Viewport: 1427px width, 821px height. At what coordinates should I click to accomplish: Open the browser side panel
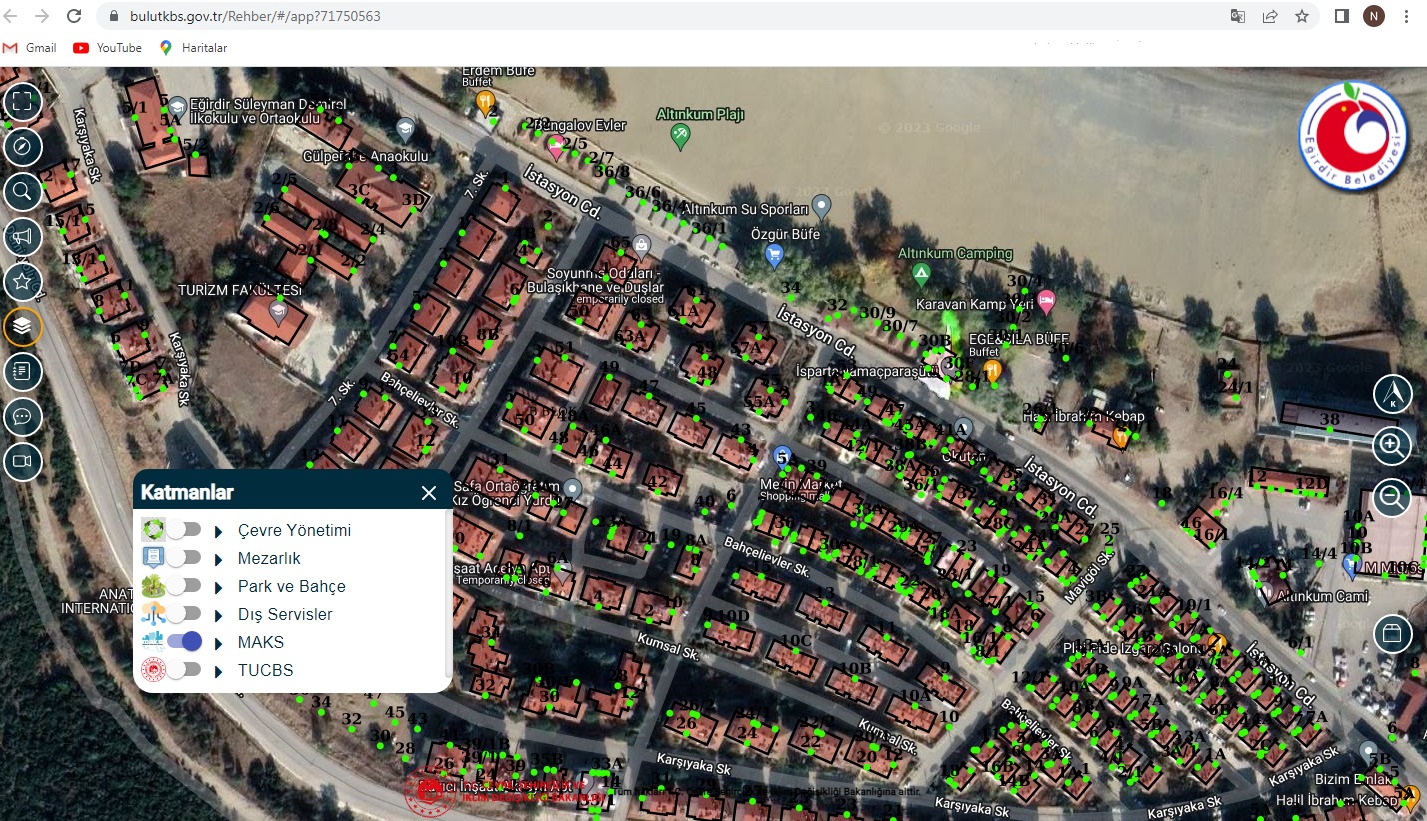tap(1342, 16)
